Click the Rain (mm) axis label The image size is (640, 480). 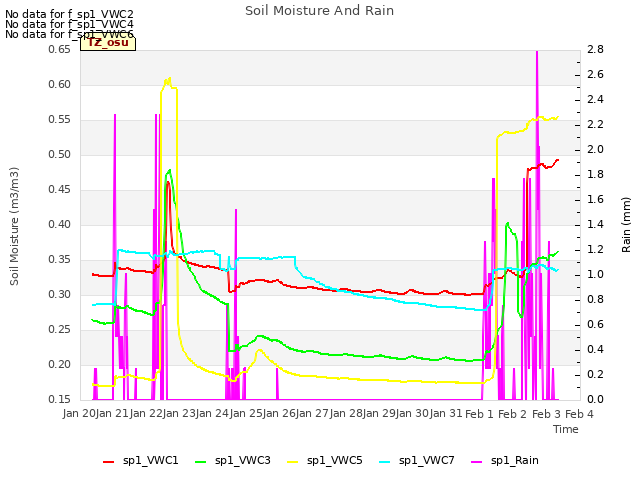(x=626, y=225)
